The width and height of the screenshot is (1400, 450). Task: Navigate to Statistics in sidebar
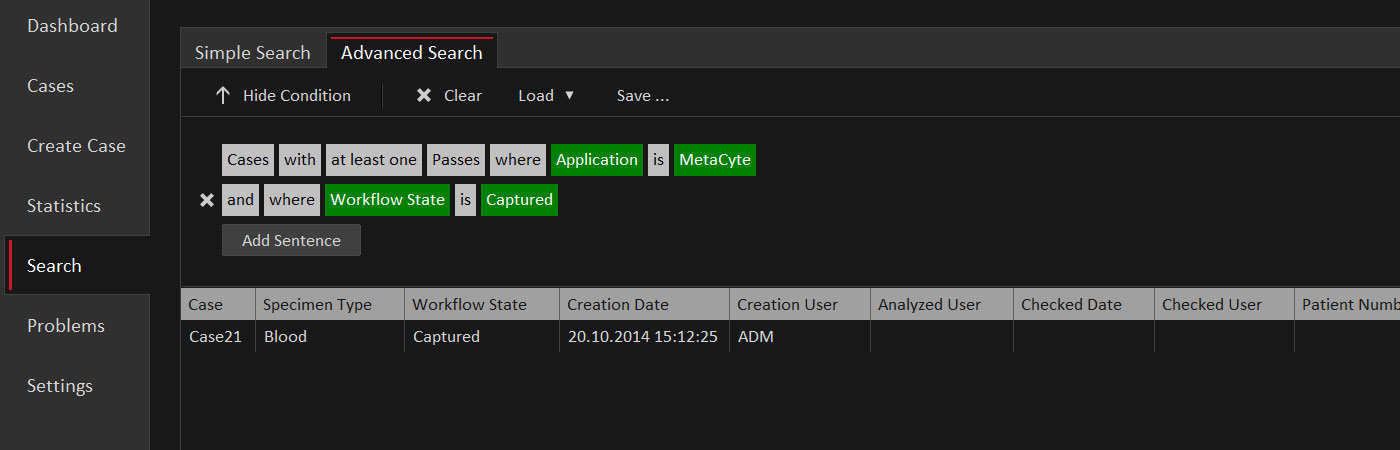(x=64, y=206)
